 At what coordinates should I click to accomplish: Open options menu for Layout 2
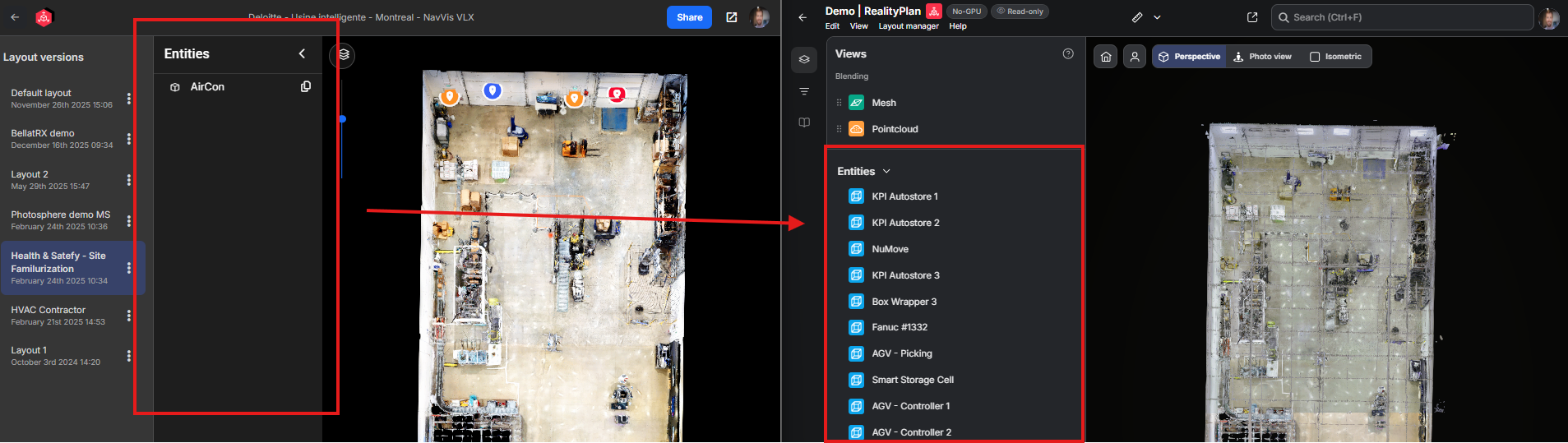[x=129, y=180]
